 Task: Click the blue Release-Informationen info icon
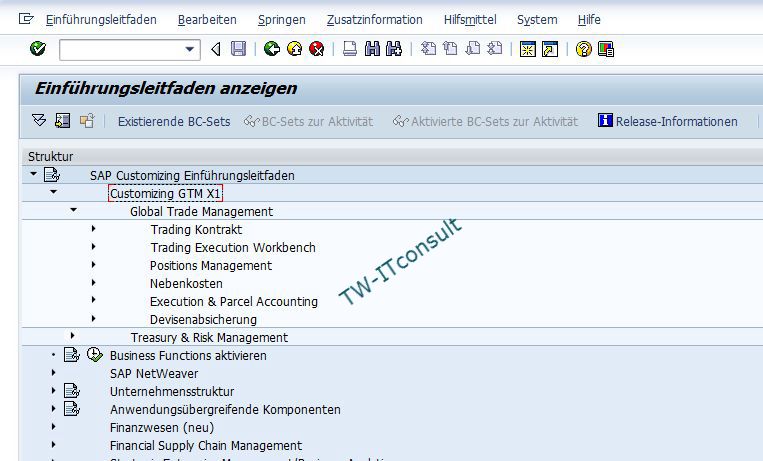click(605, 120)
